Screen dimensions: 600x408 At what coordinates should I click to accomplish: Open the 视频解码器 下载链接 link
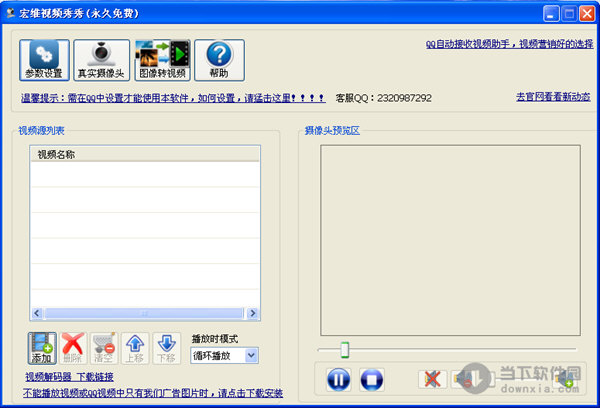click(69, 377)
